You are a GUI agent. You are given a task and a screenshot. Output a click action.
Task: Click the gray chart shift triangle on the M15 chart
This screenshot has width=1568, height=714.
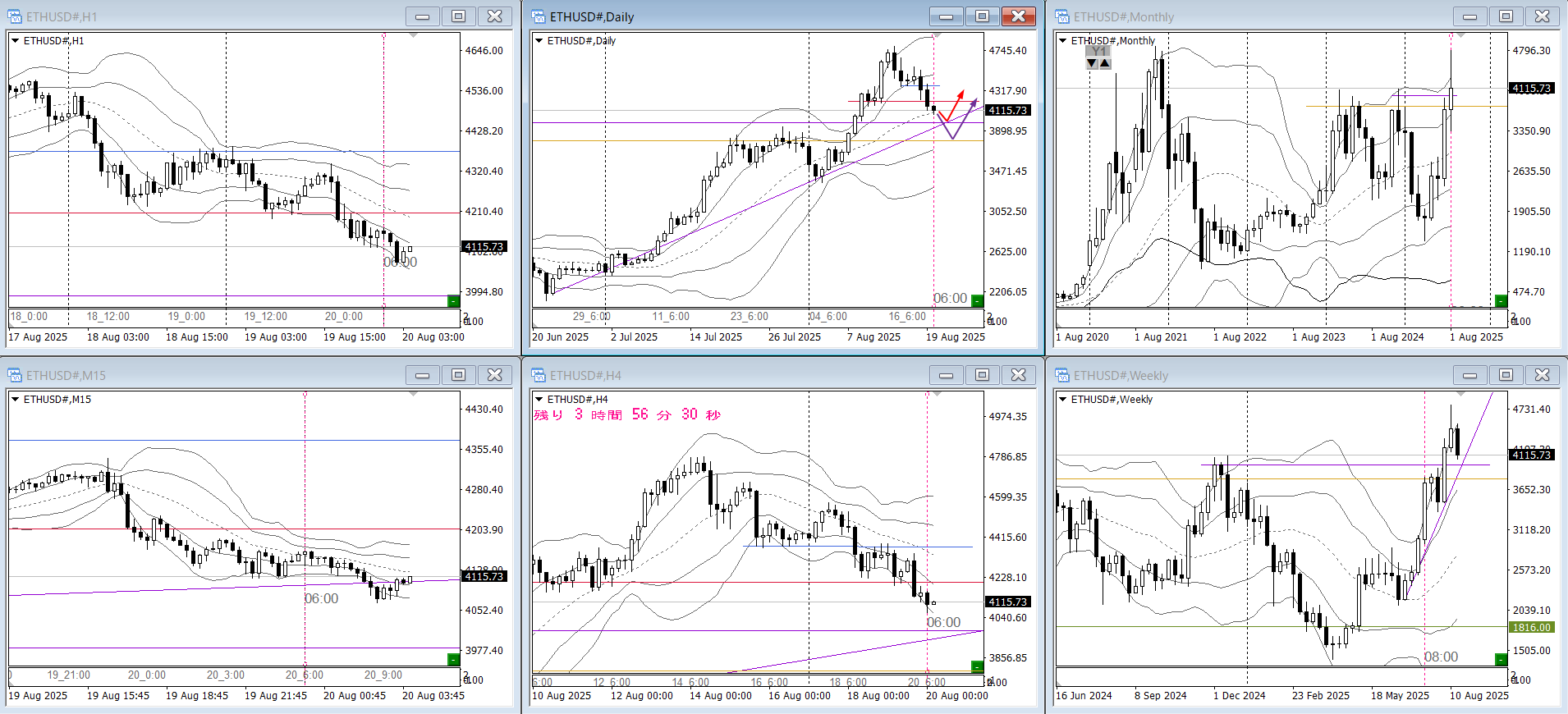coord(413,395)
